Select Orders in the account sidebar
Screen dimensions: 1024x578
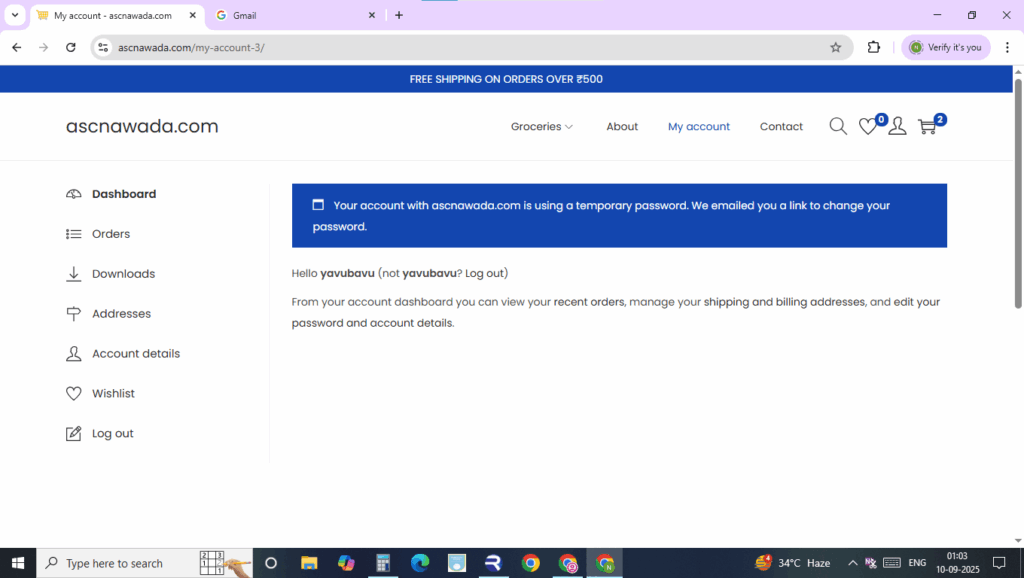[111, 234]
